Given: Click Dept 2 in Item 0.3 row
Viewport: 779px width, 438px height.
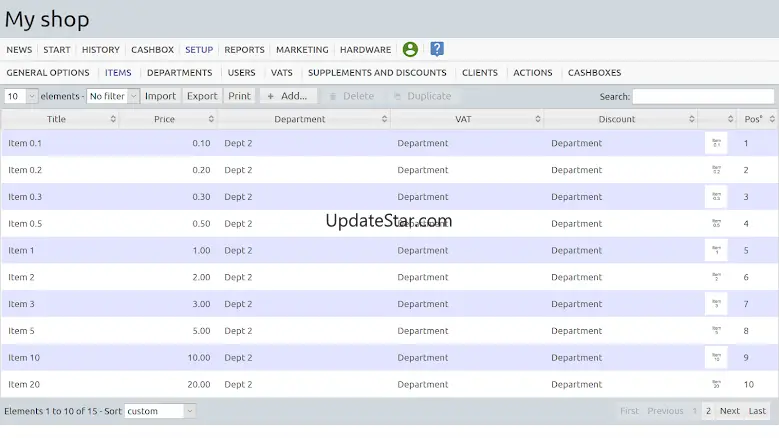Looking at the screenshot, I should pyautogui.click(x=238, y=197).
